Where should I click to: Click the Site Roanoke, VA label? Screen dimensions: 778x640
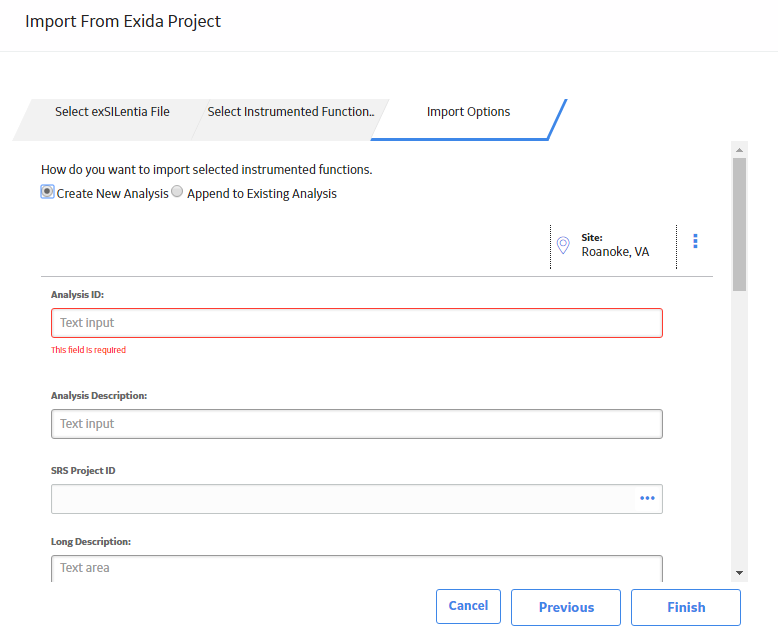pyautogui.click(x=615, y=245)
